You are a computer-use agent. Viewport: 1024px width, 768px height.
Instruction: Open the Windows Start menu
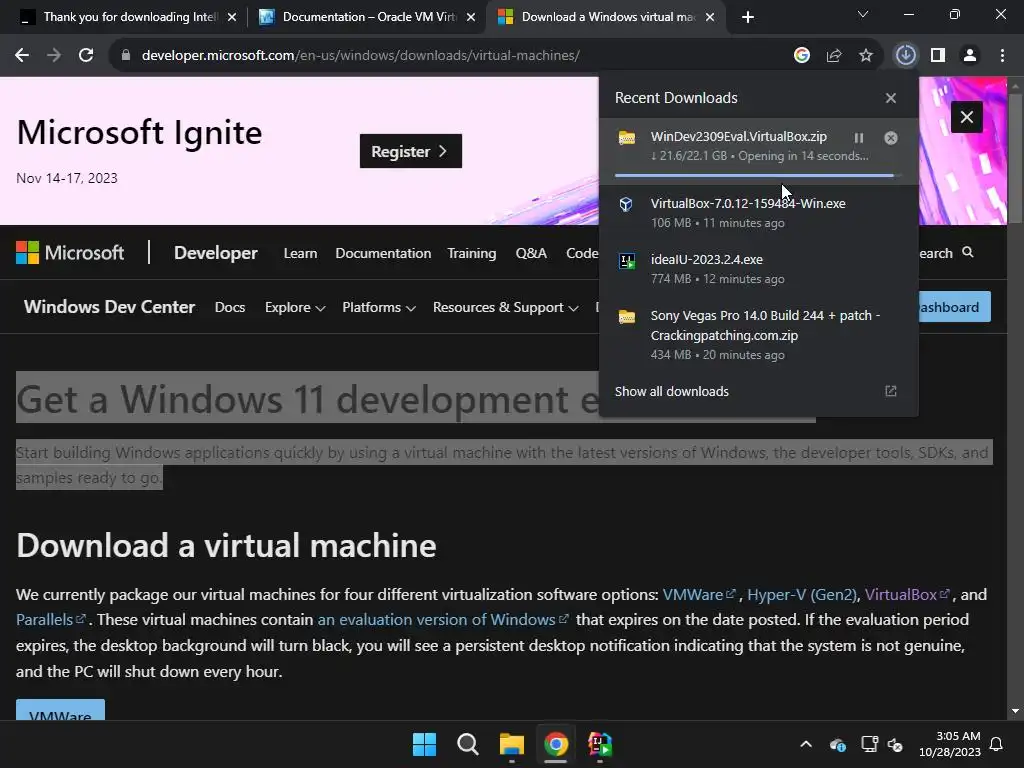click(424, 744)
